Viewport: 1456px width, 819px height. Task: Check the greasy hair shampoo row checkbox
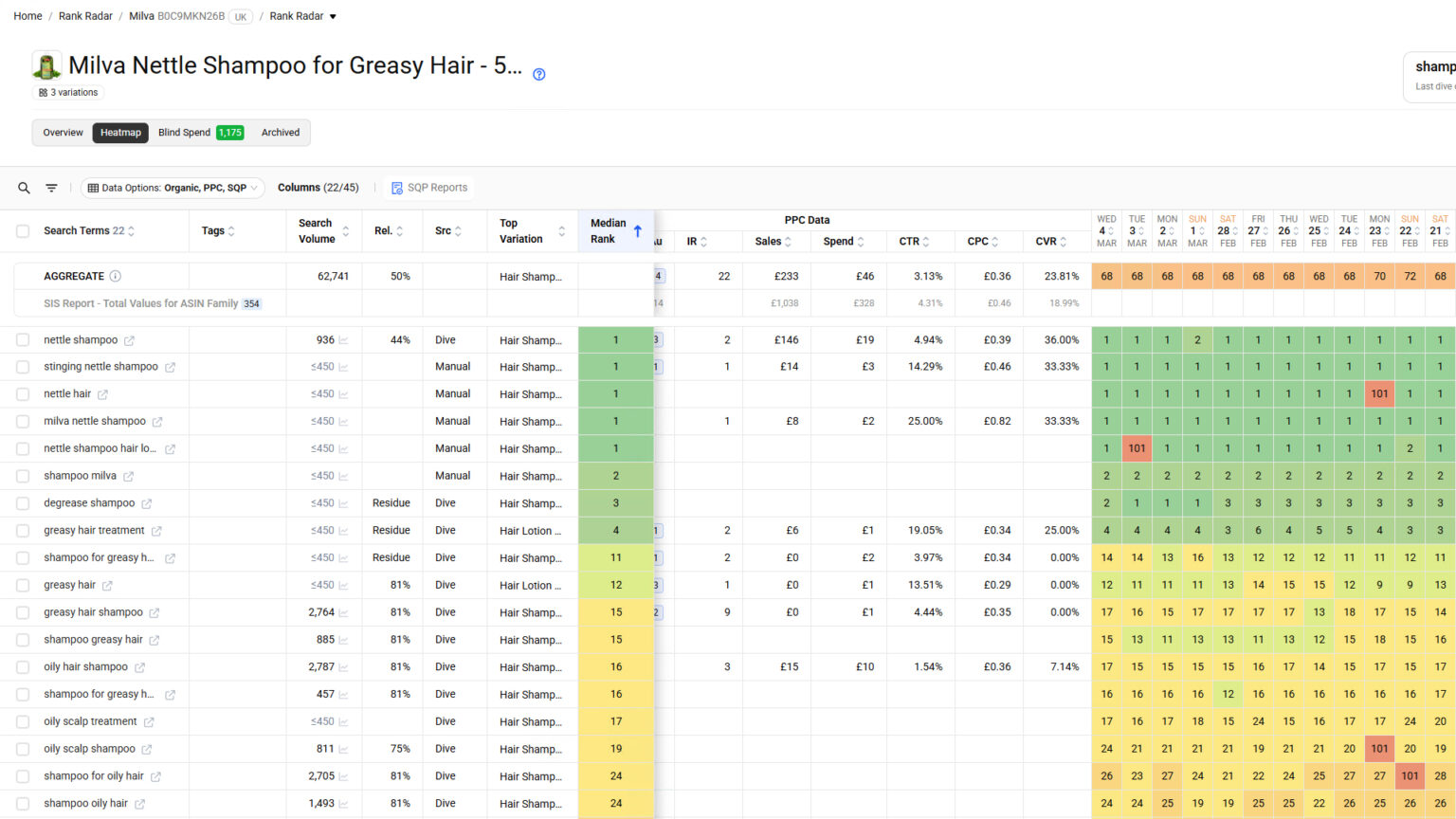pos(23,612)
